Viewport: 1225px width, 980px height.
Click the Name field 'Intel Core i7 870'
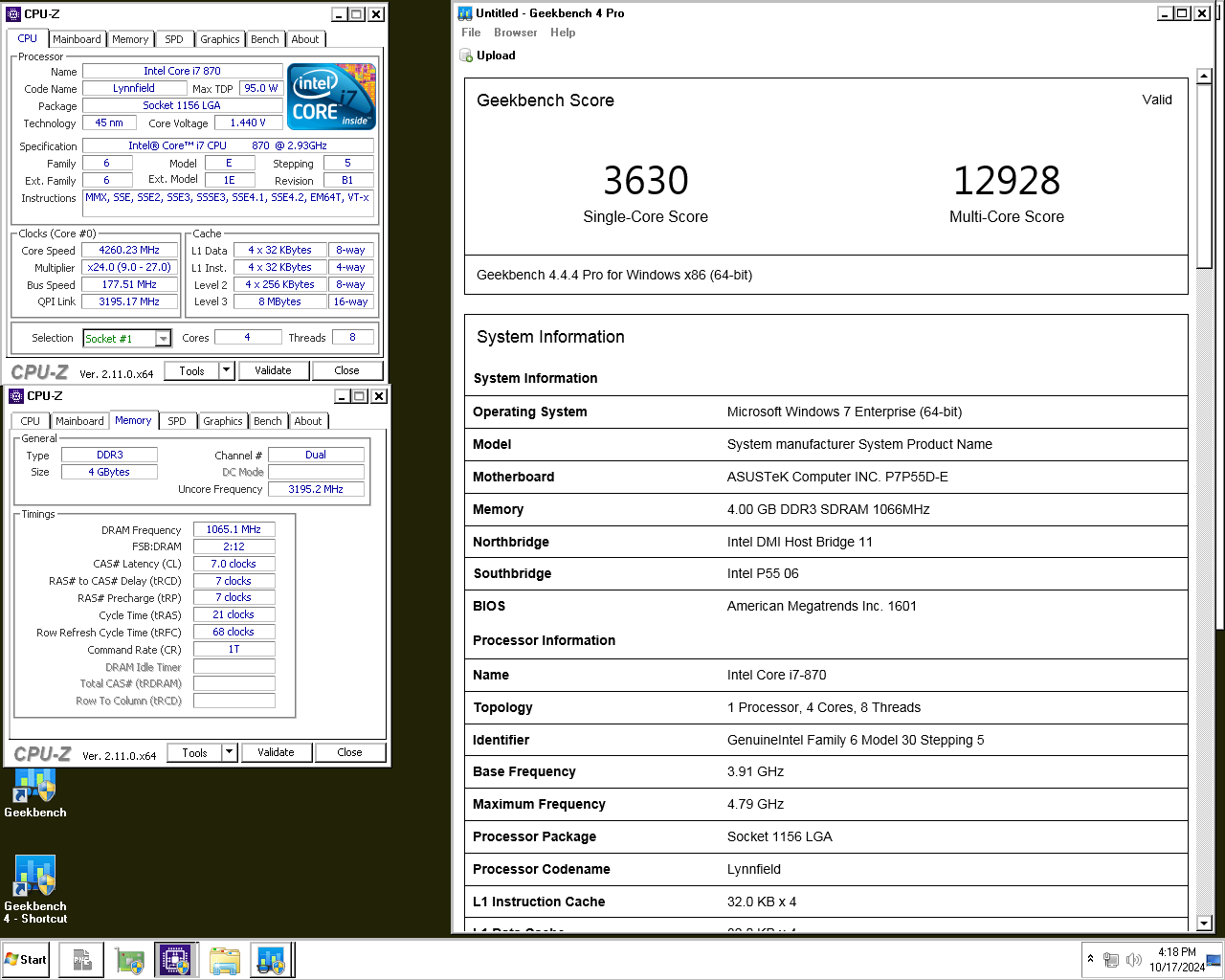point(182,71)
